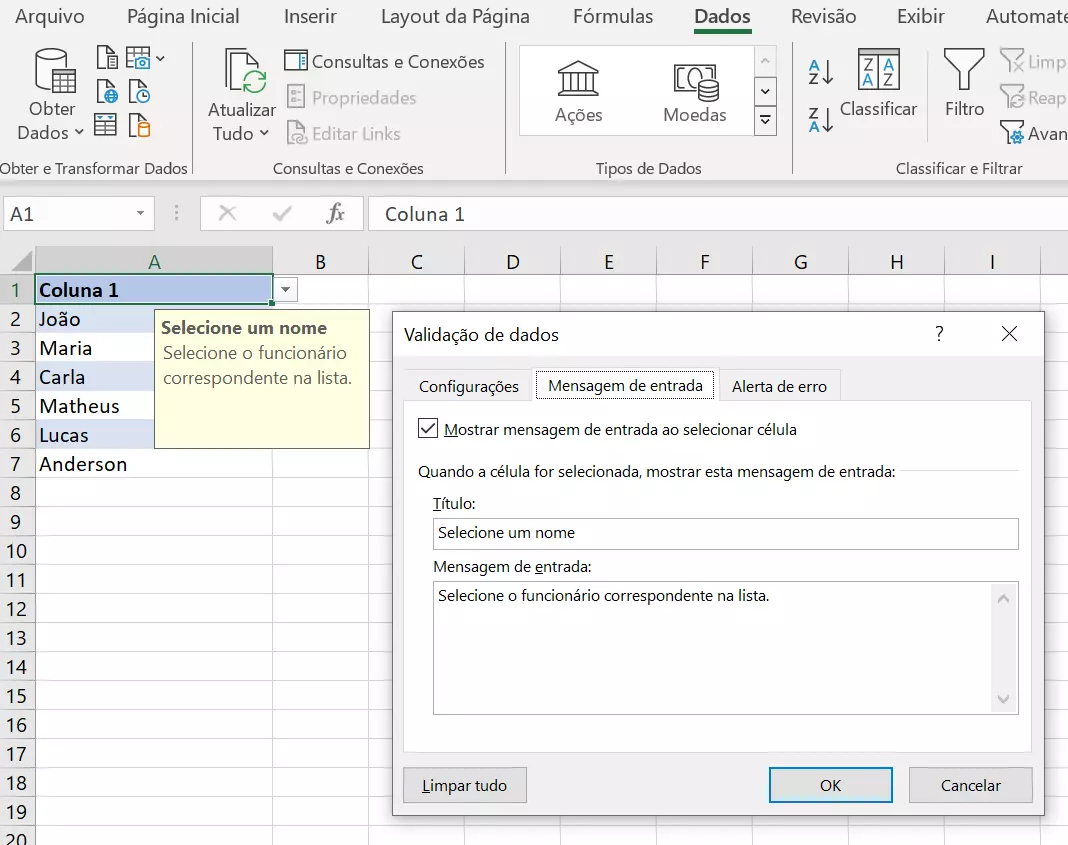Open the dropdown arrow on cell A1

286,290
